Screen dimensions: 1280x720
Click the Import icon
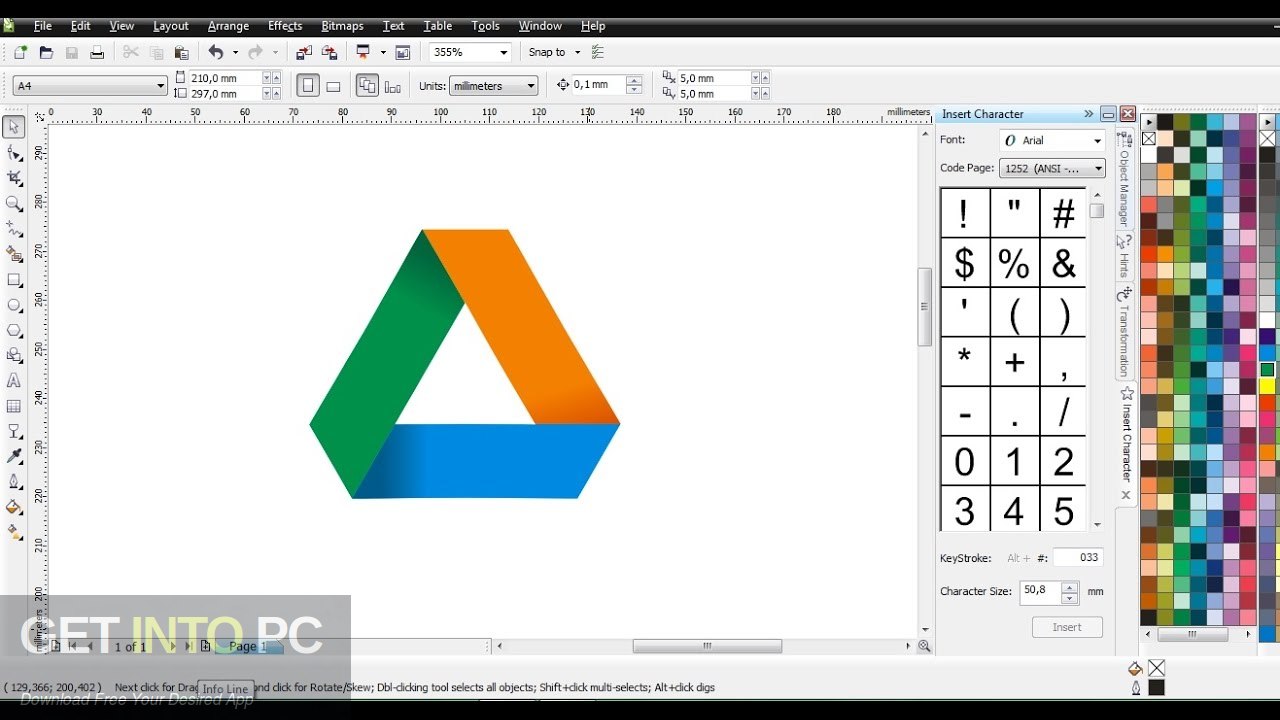coord(304,52)
